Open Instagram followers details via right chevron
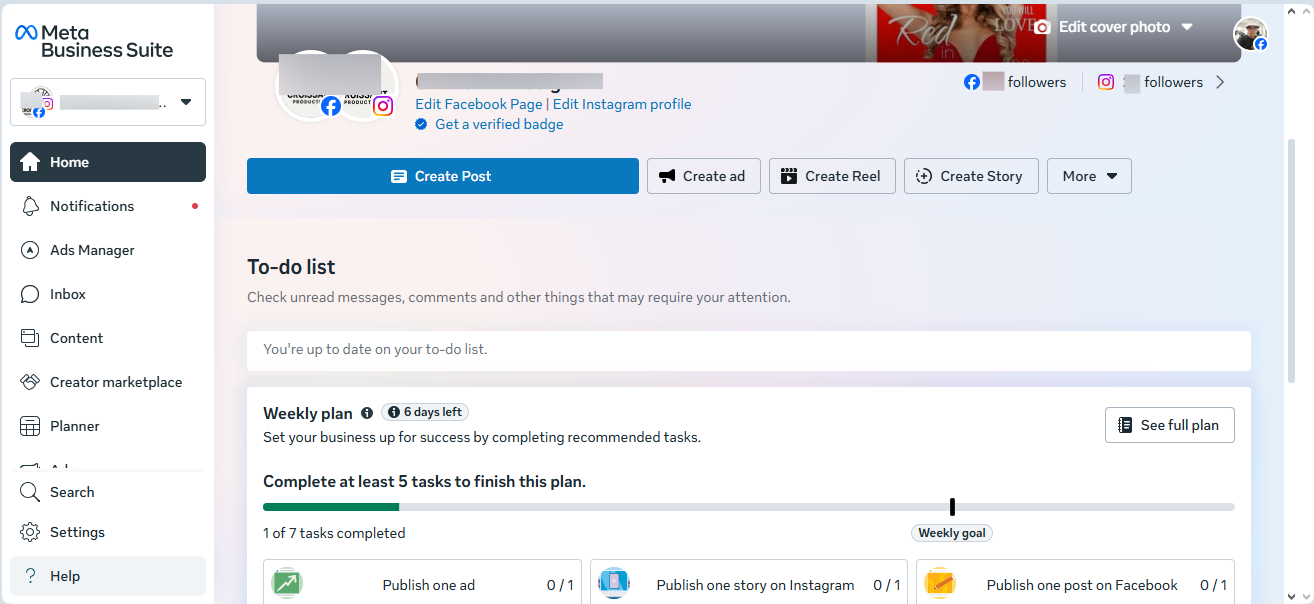 (x=1220, y=81)
